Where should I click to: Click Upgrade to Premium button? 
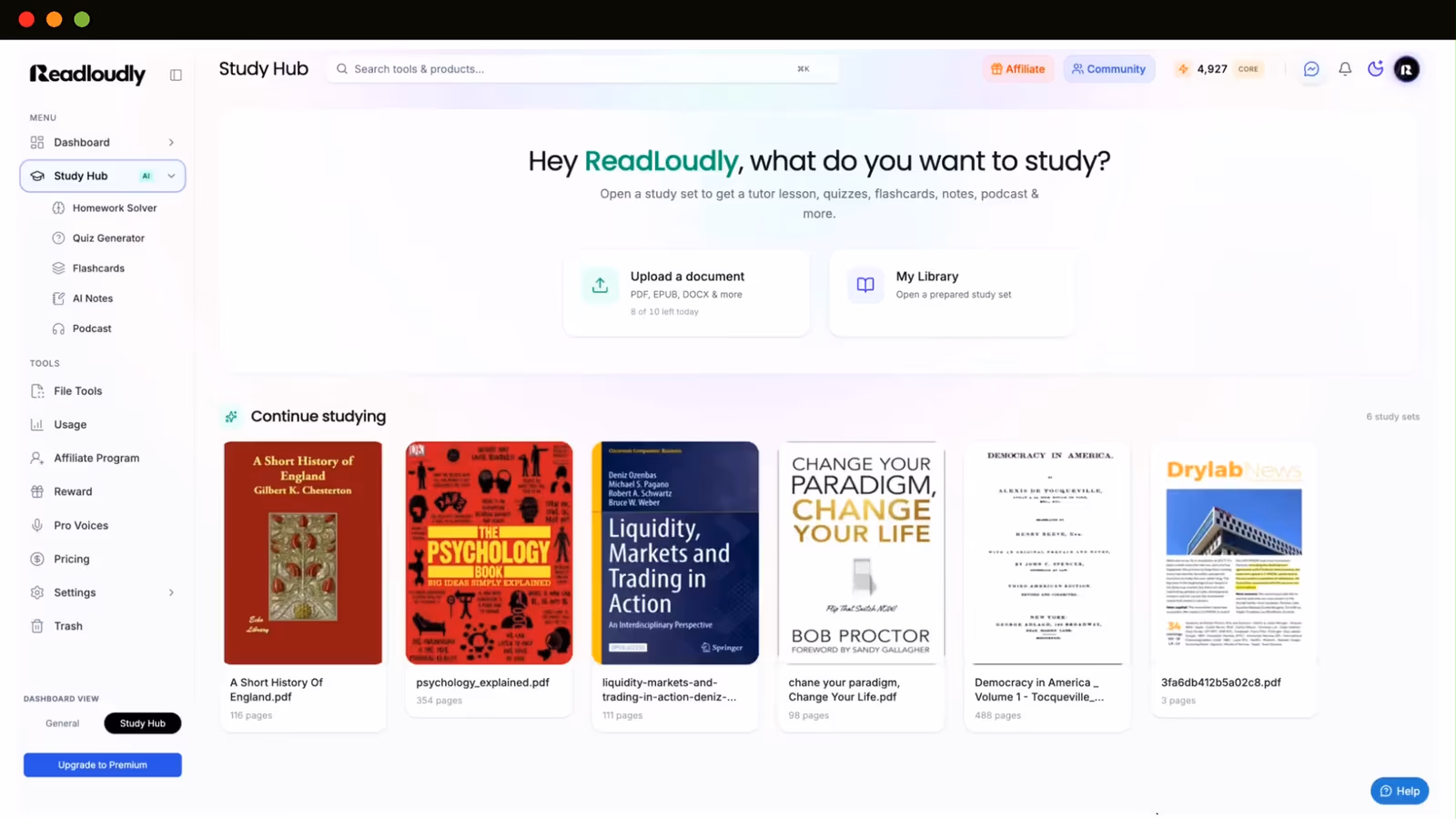(103, 765)
